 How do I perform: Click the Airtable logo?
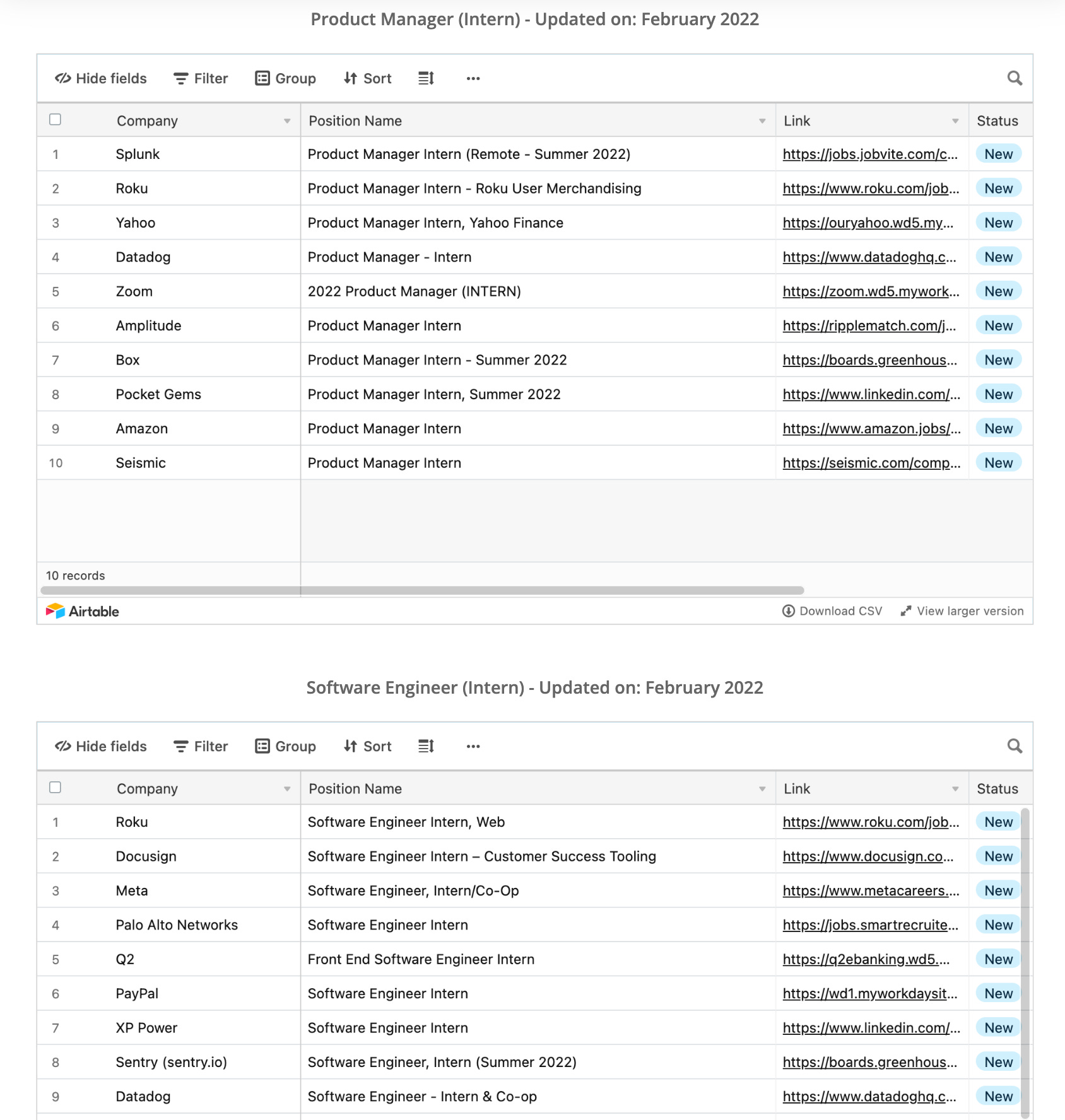pos(82,611)
